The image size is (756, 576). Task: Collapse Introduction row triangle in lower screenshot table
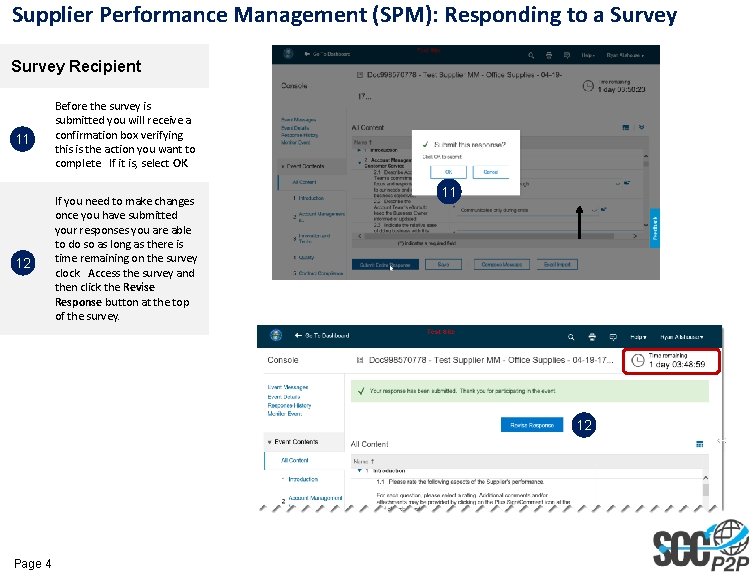359,470
